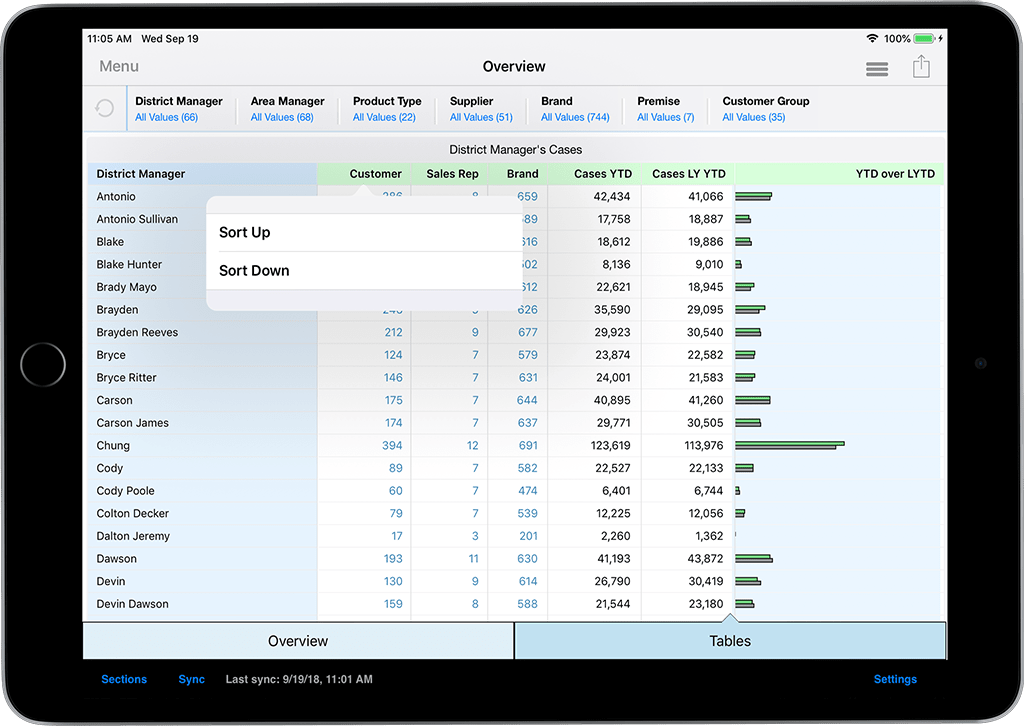The width and height of the screenshot is (1024, 726).
Task: Click the Sales Rep column header
Action: pos(450,174)
